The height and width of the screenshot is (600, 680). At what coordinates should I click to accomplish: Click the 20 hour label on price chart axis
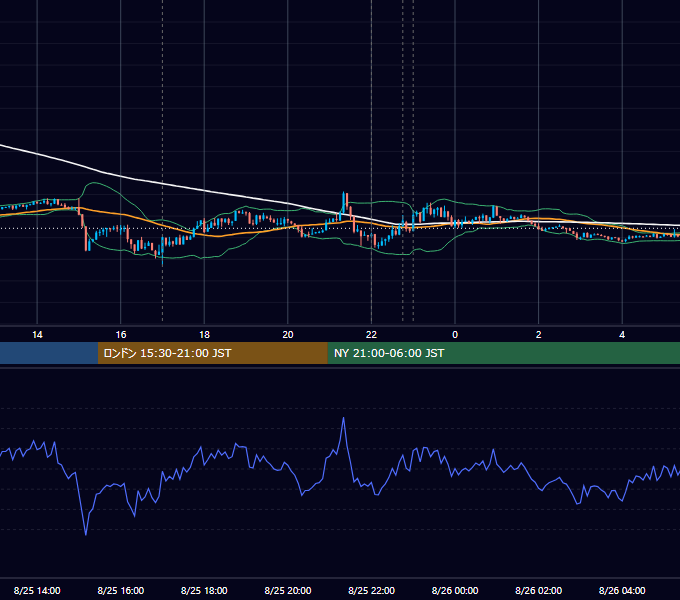click(288, 335)
